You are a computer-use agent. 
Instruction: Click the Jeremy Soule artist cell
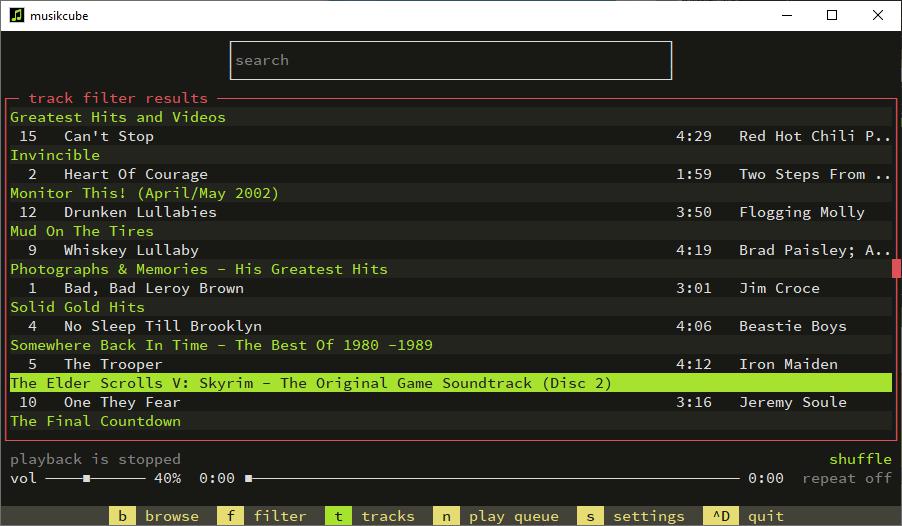click(793, 402)
